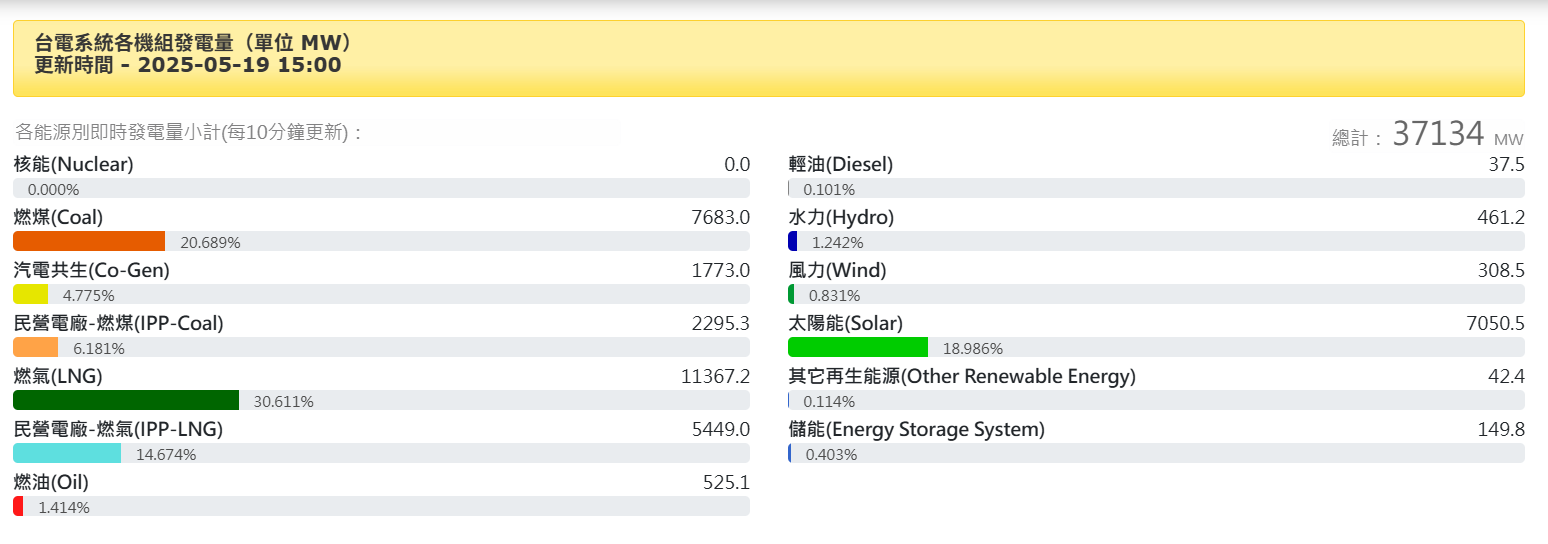Click the yellow Co-Gen bar
1548x544 pixels.
pos(31,294)
